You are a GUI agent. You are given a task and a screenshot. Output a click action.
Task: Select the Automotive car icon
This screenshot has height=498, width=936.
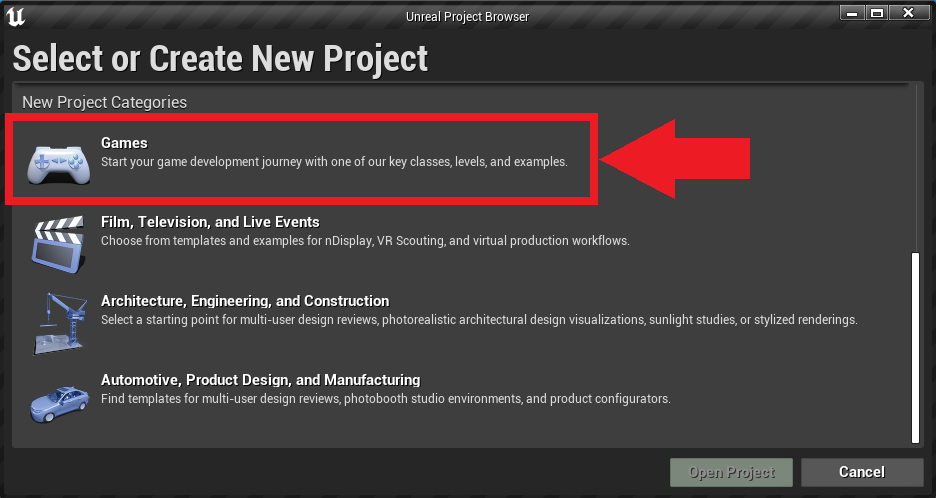tap(59, 404)
